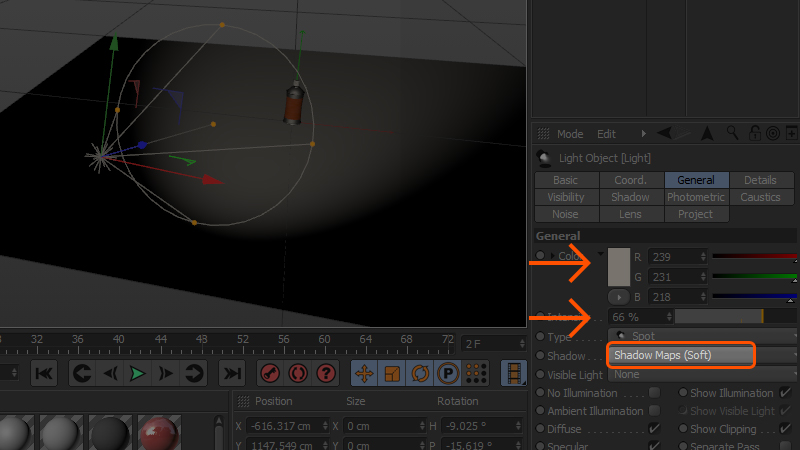Toggle the autokeying icon
This screenshot has height=450, width=800.
pyautogui.click(x=297, y=373)
